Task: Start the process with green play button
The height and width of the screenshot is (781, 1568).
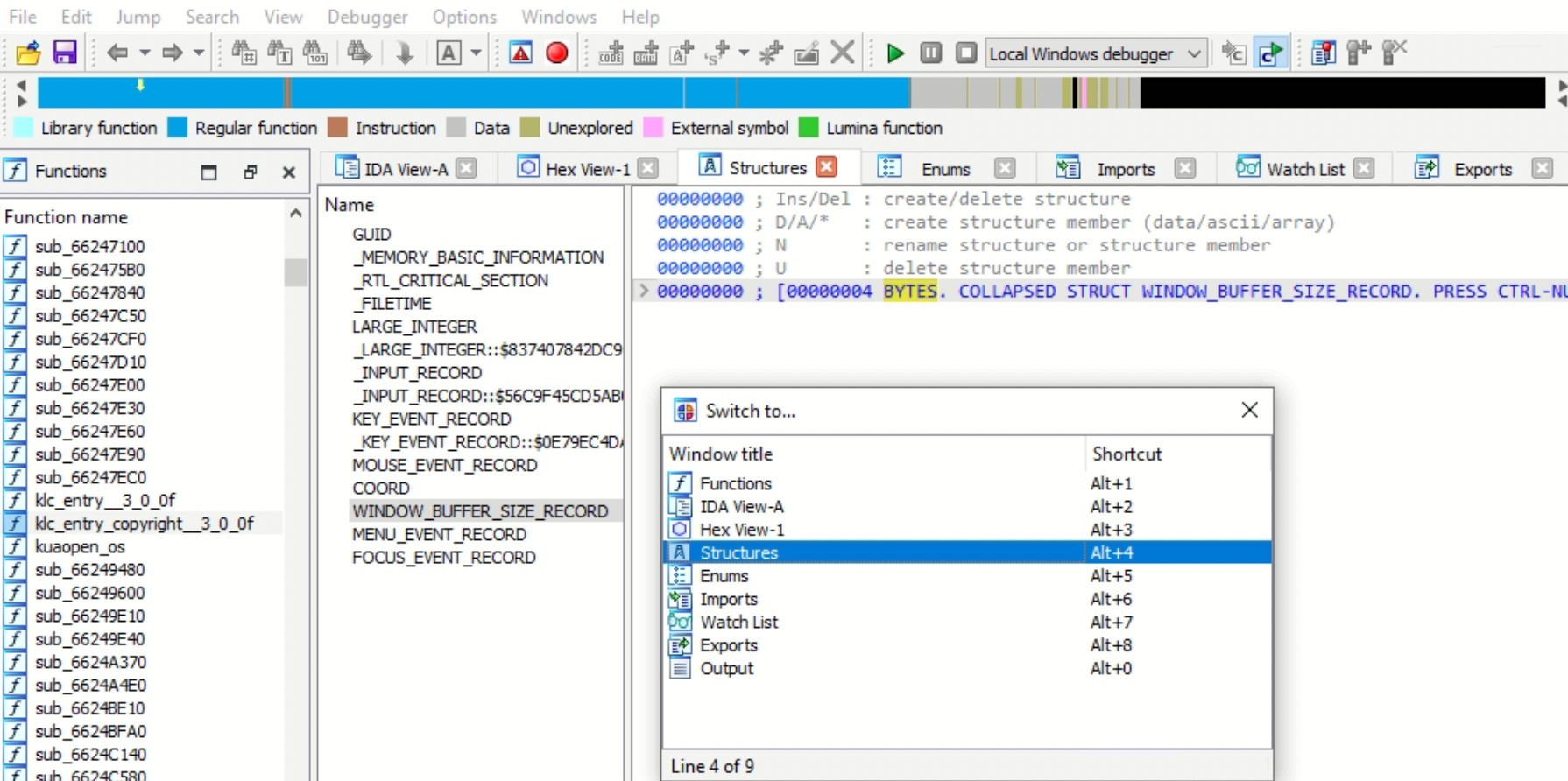Action: coord(894,53)
